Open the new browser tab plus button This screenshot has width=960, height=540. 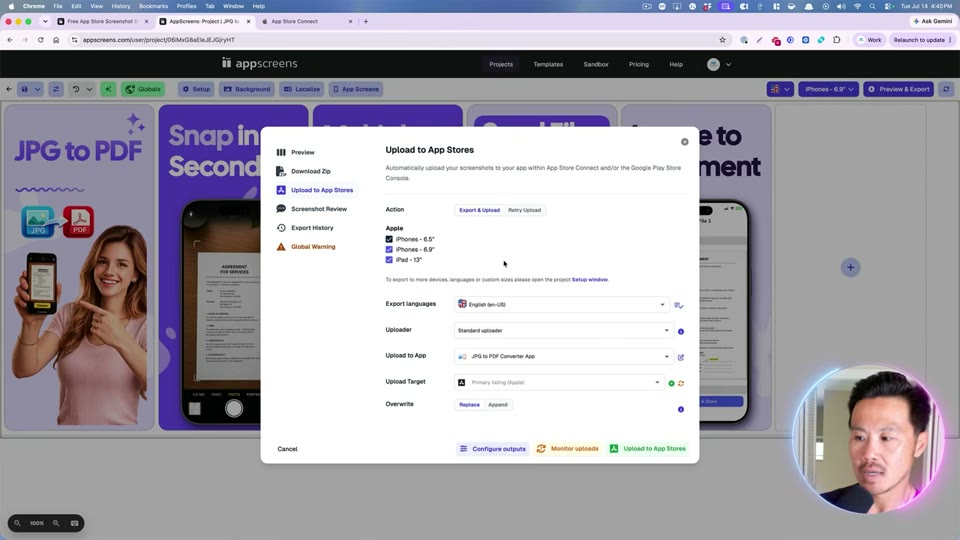click(x=366, y=21)
